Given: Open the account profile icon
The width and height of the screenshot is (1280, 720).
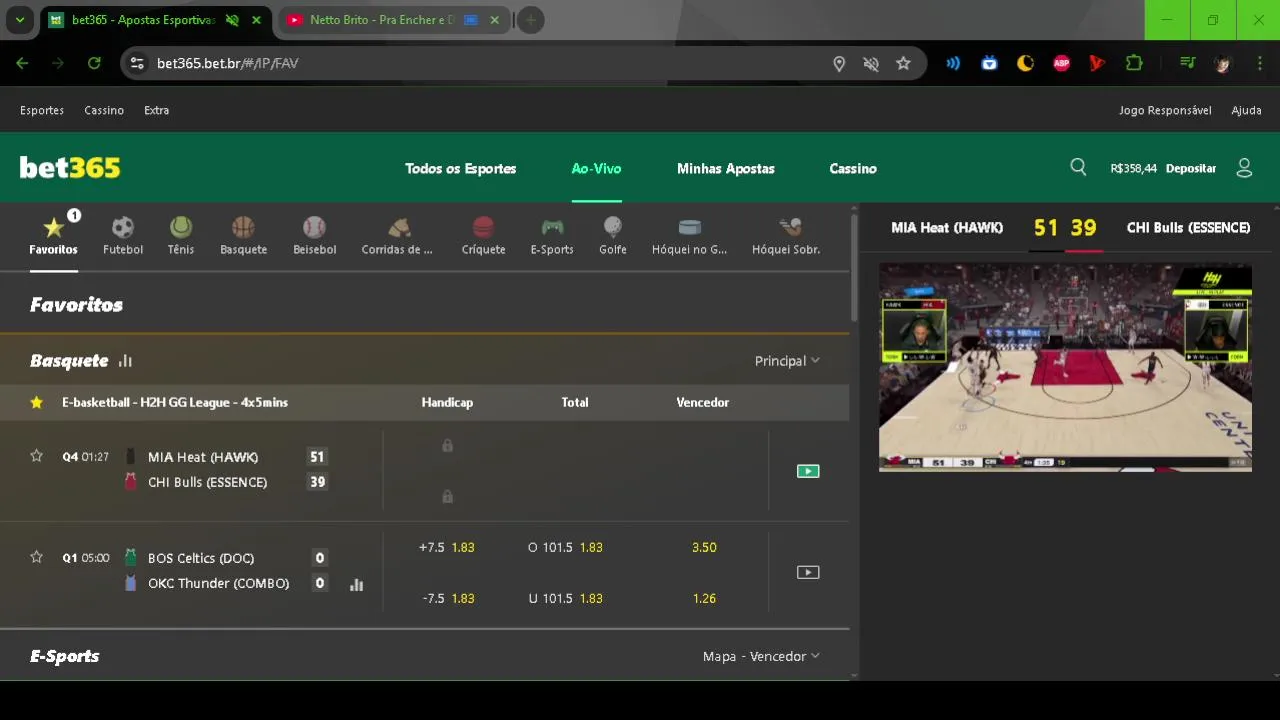Looking at the screenshot, I should click(x=1244, y=168).
